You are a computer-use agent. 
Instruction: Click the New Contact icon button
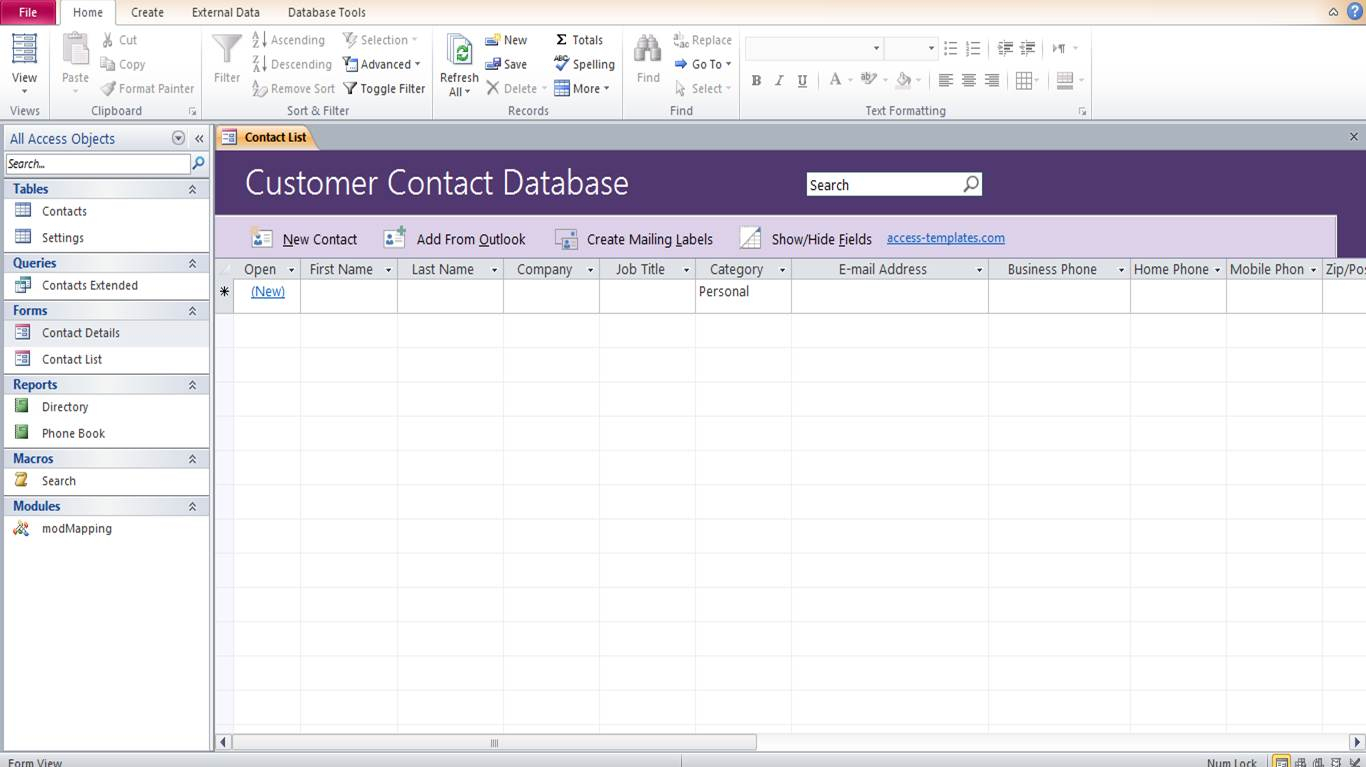[262, 239]
